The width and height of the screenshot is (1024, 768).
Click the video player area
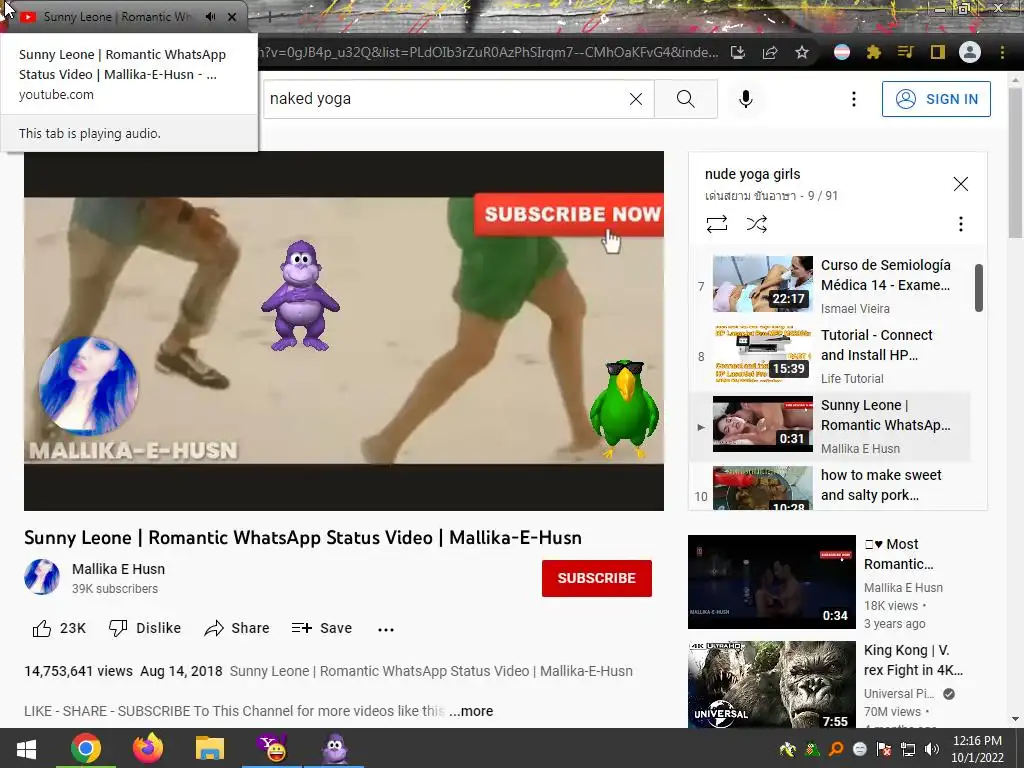(x=344, y=330)
